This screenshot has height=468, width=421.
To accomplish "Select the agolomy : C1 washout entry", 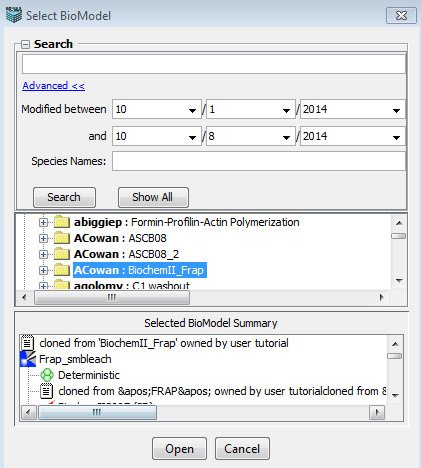I will [131, 286].
